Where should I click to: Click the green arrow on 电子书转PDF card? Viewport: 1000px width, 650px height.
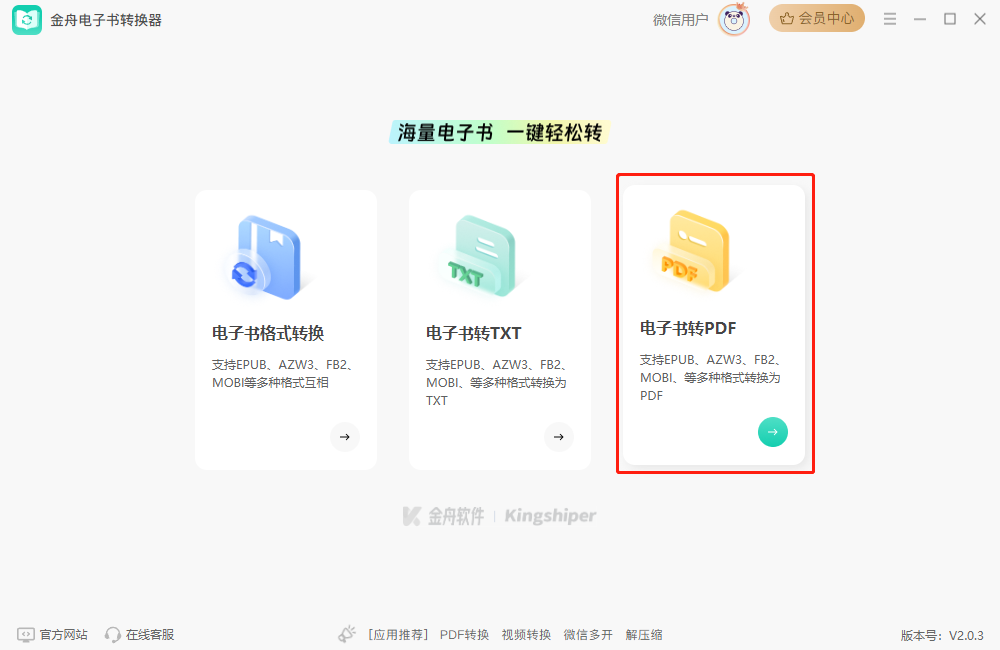773,432
